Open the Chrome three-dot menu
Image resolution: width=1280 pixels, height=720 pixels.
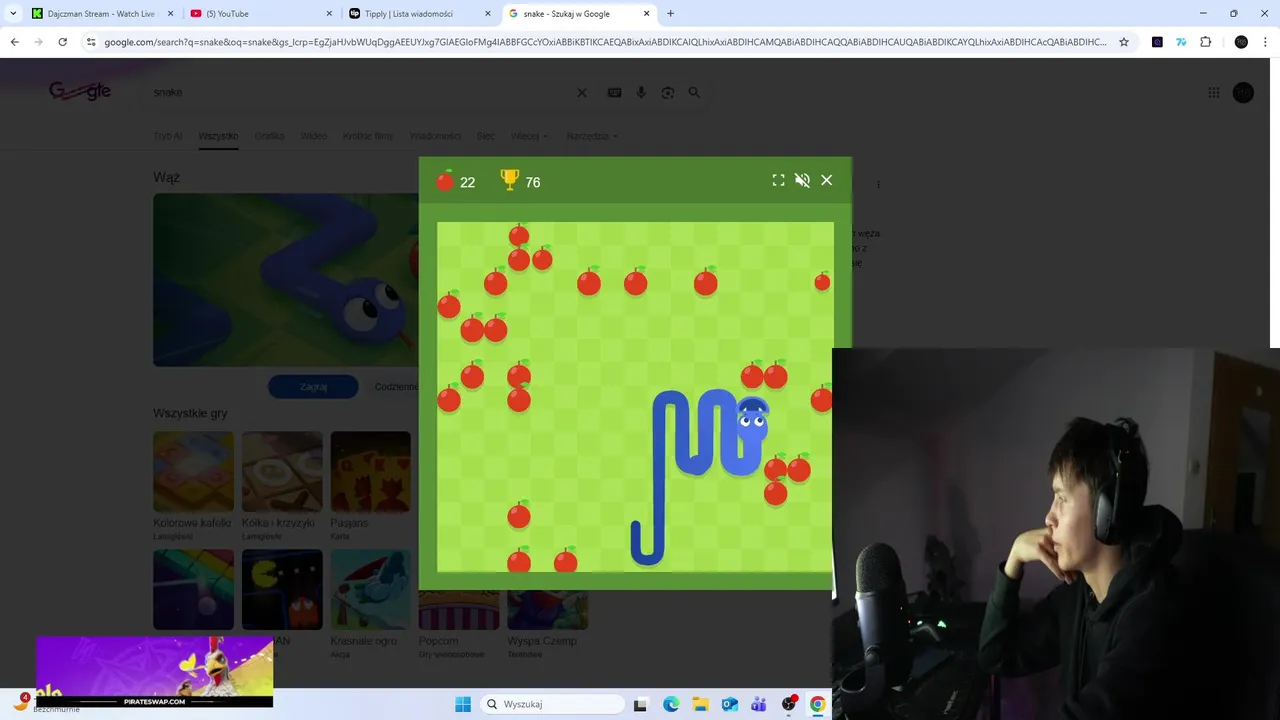click(x=1266, y=42)
